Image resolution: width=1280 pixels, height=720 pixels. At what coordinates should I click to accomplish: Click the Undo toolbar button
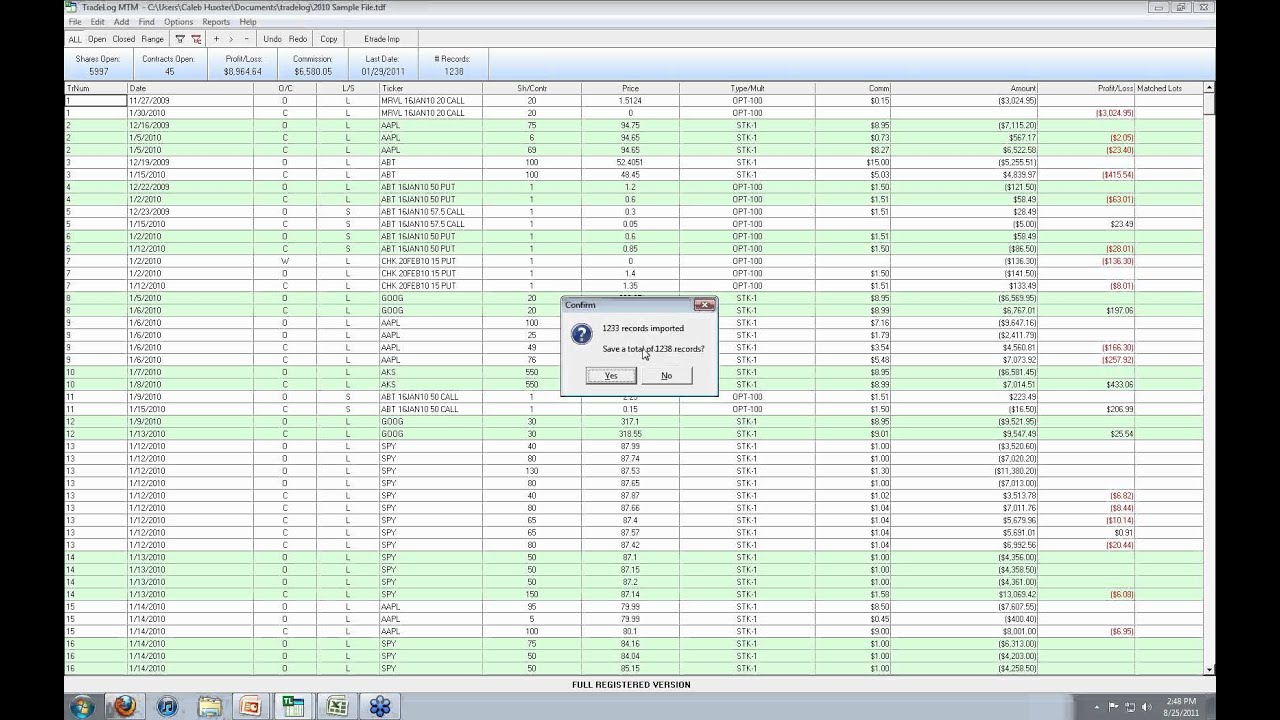272,39
